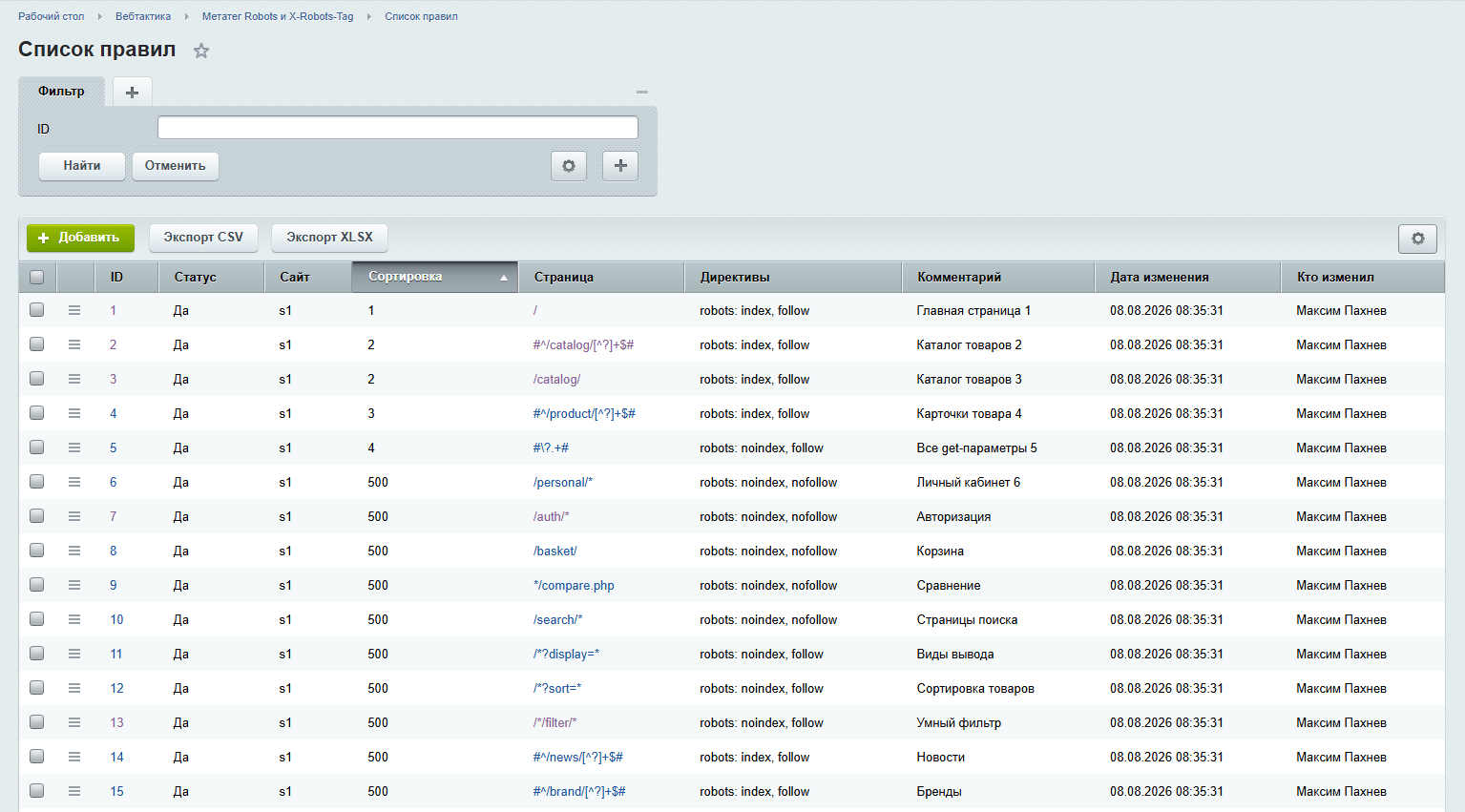Open row actions menu for rule 1
1465x812 pixels.
[x=74, y=310]
